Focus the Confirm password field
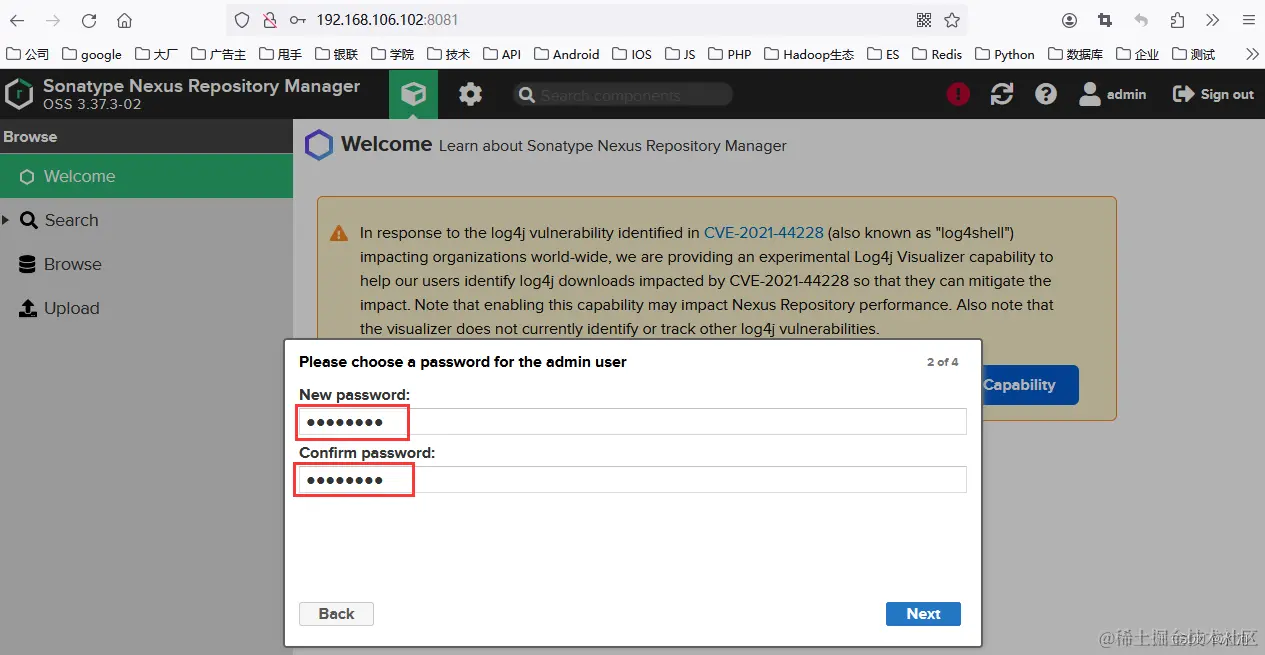The image size is (1265, 655). [633, 480]
